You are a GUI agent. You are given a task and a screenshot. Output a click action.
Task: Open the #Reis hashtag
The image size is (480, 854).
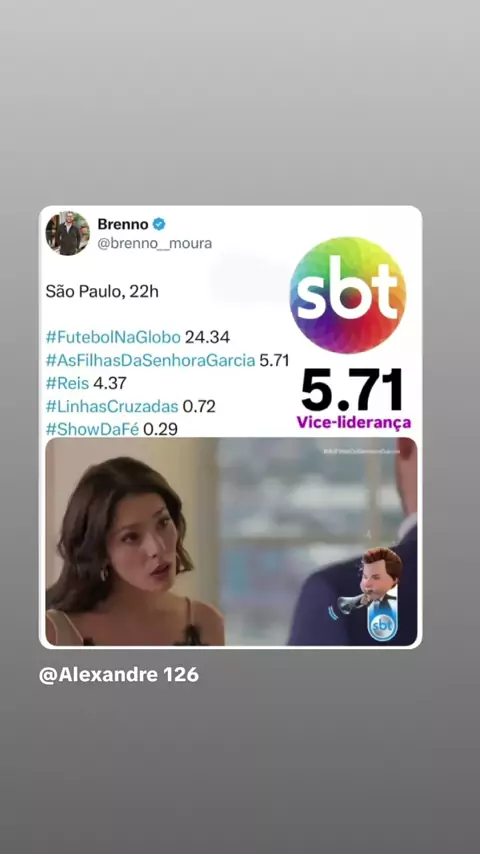pos(67,383)
